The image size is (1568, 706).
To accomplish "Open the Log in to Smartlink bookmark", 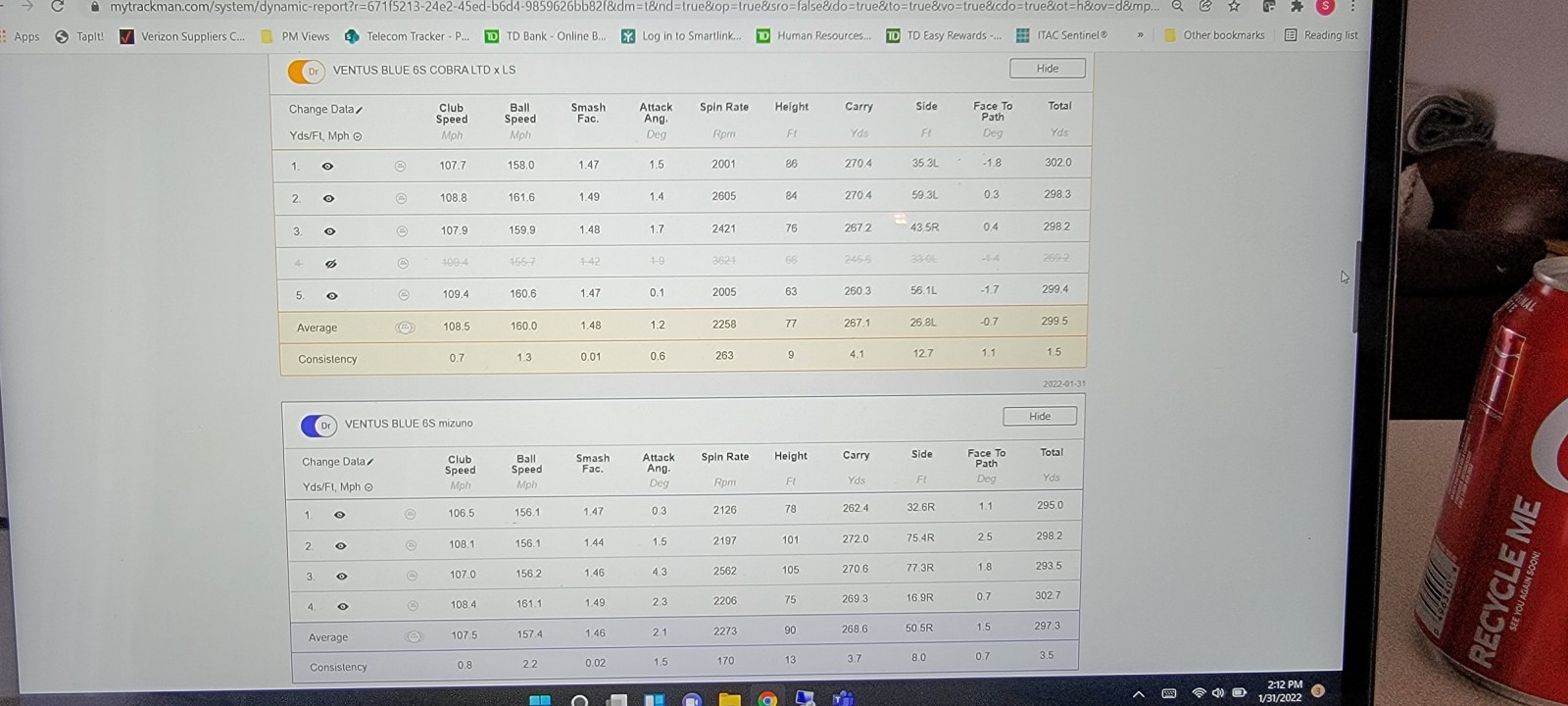I will pyautogui.click(x=681, y=36).
